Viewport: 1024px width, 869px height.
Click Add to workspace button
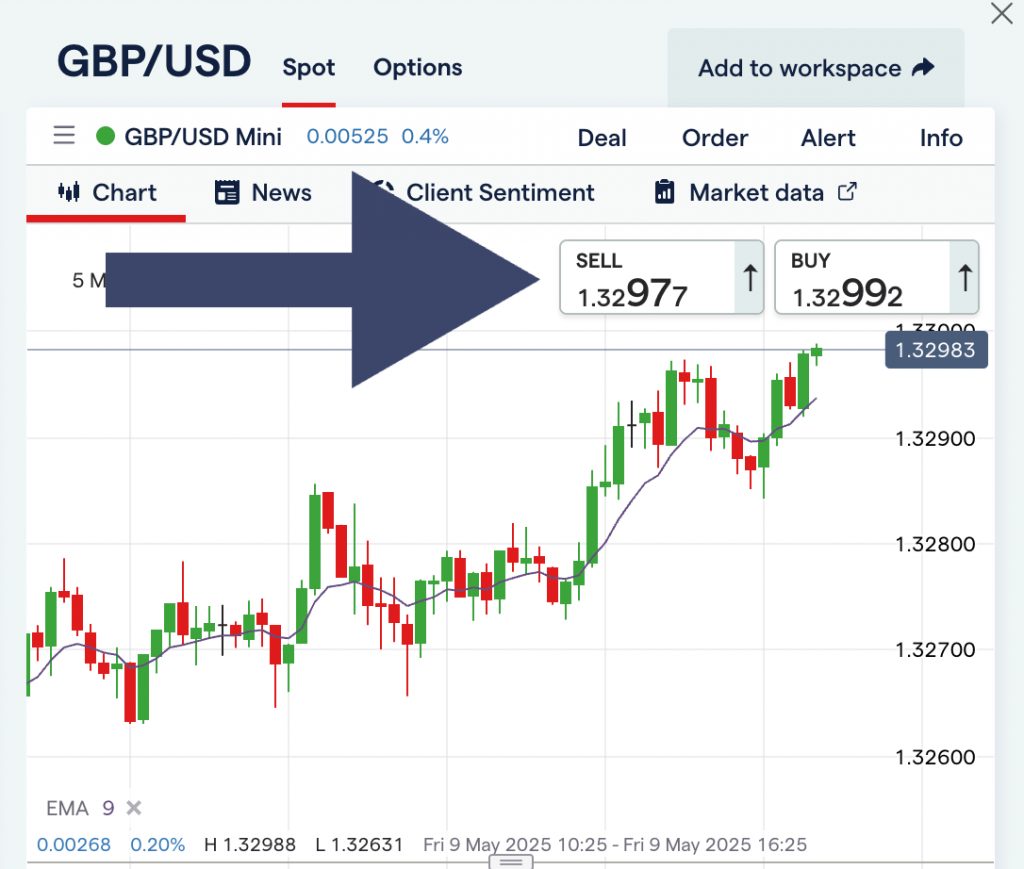(816, 68)
